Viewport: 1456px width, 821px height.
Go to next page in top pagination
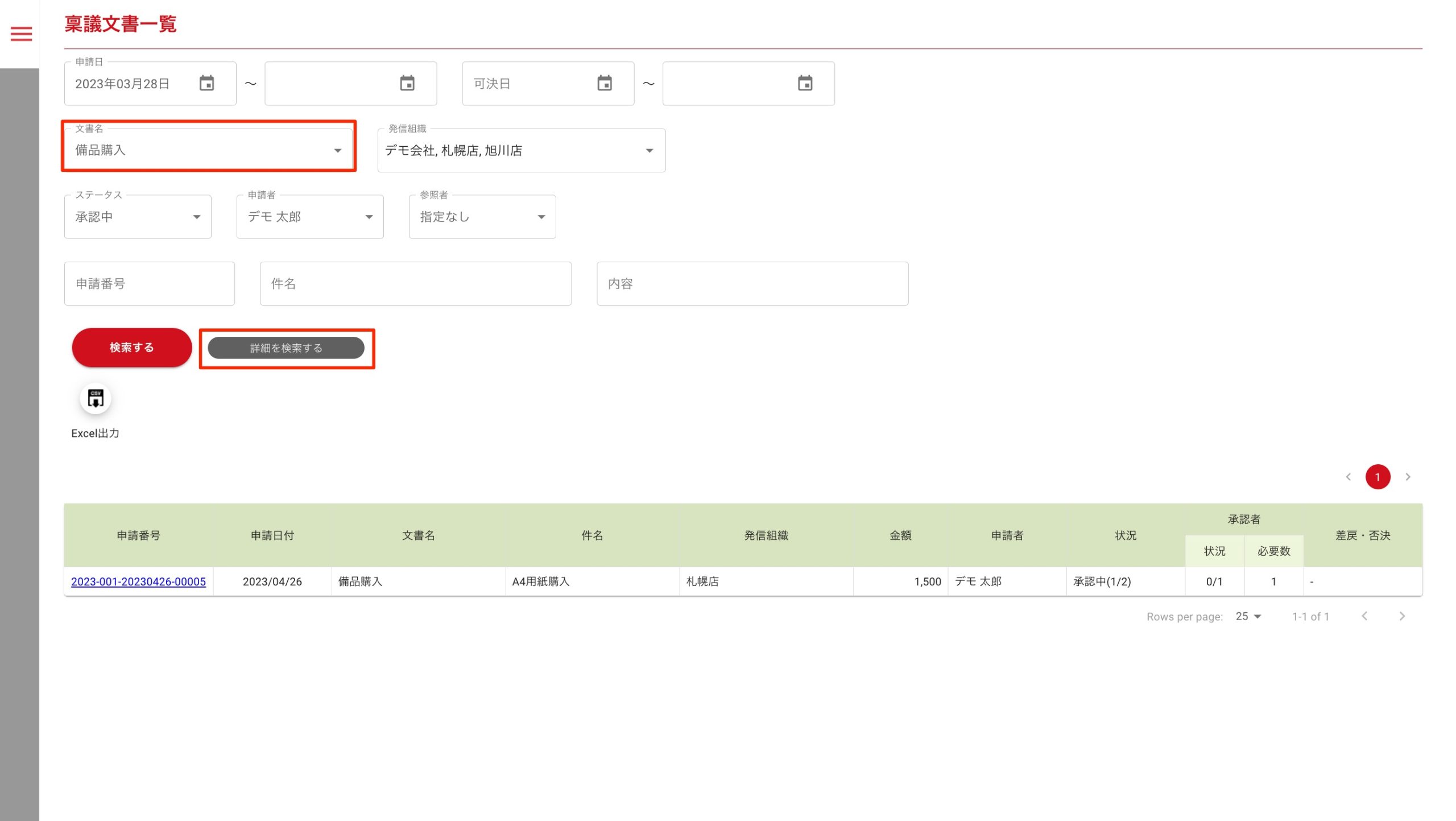pos(1408,477)
